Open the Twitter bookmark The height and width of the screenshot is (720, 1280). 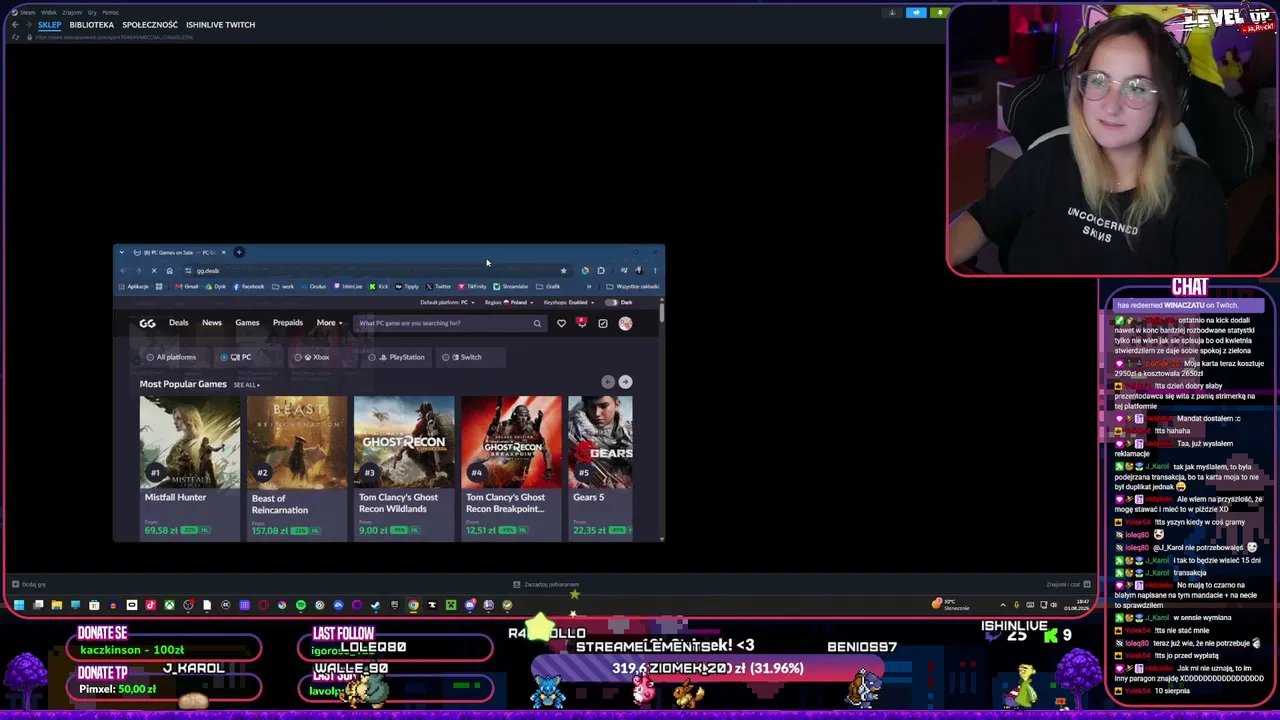click(x=438, y=287)
